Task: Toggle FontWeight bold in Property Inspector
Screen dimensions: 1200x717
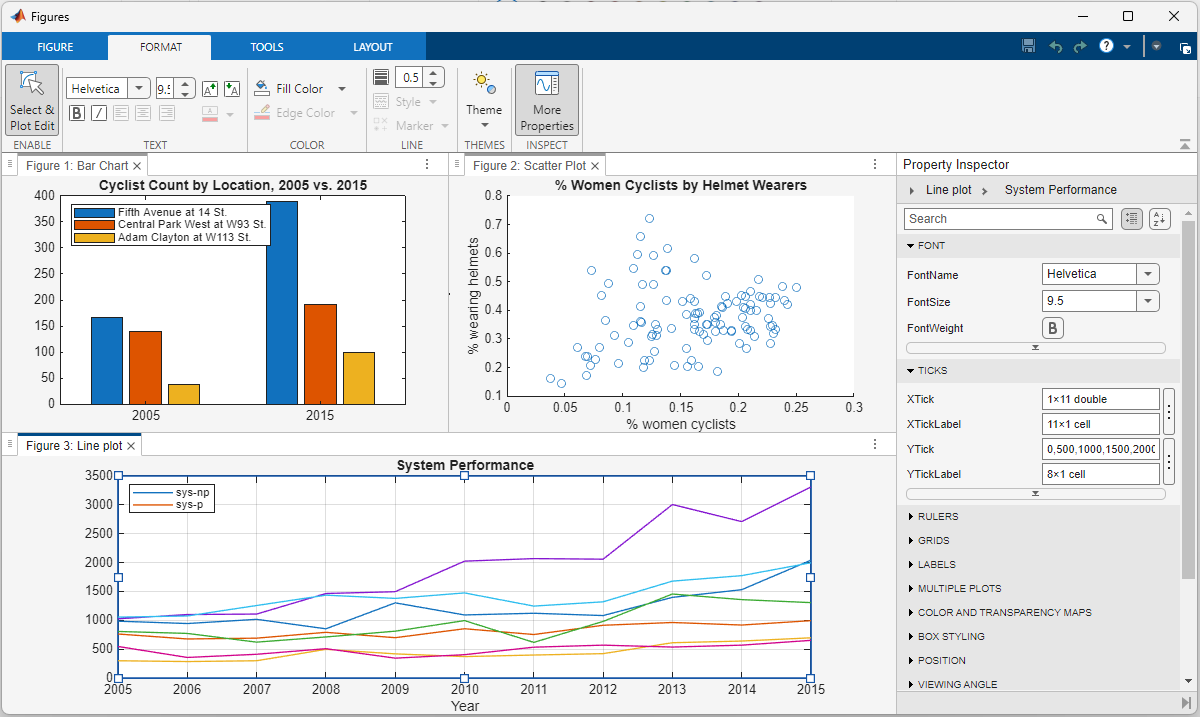Action: point(1052,328)
